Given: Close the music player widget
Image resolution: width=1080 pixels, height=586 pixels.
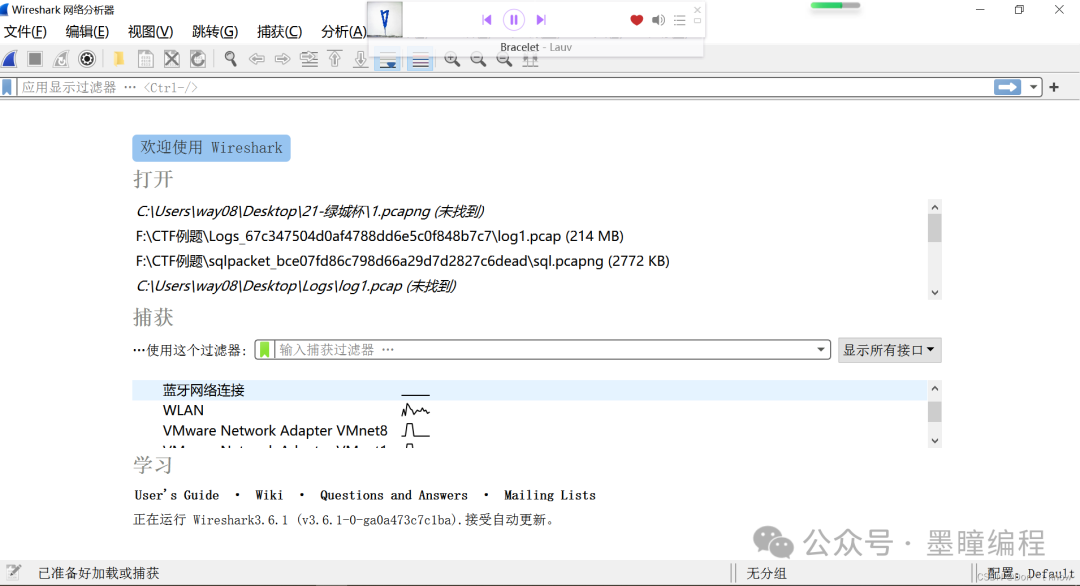Looking at the screenshot, I should [x=697, y=10].
